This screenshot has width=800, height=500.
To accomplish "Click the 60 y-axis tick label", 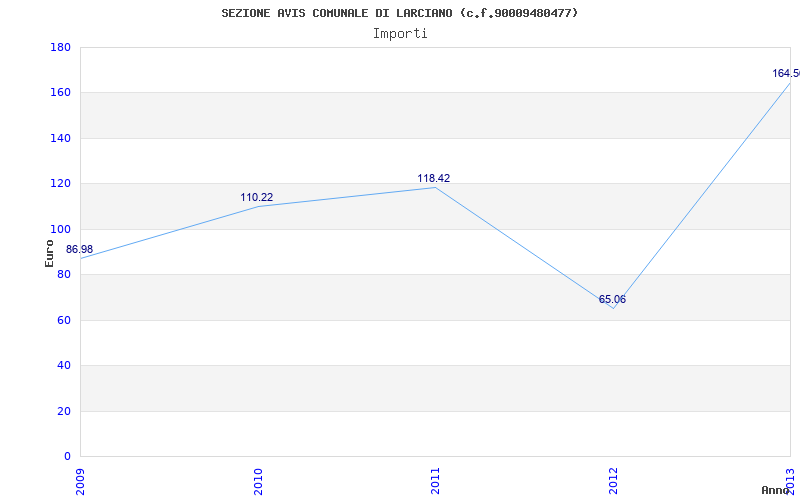I will pyautogui.click(x=64, y=320).
